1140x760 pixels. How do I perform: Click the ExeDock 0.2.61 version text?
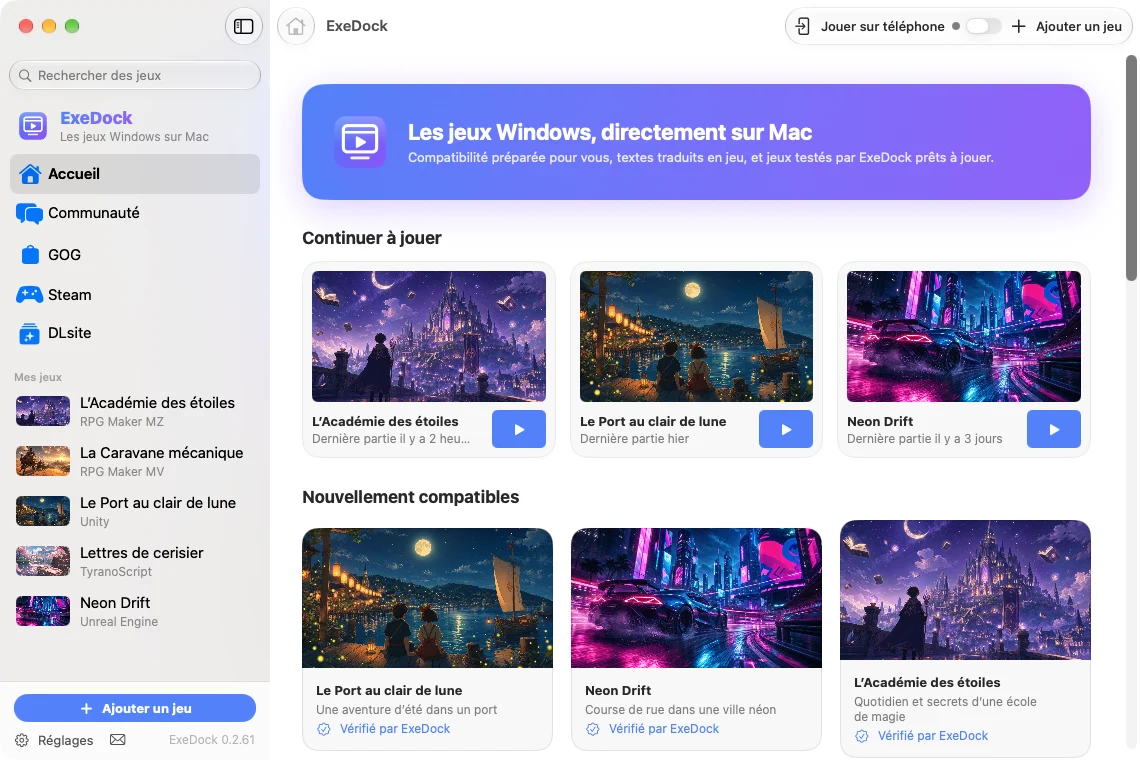212,740
